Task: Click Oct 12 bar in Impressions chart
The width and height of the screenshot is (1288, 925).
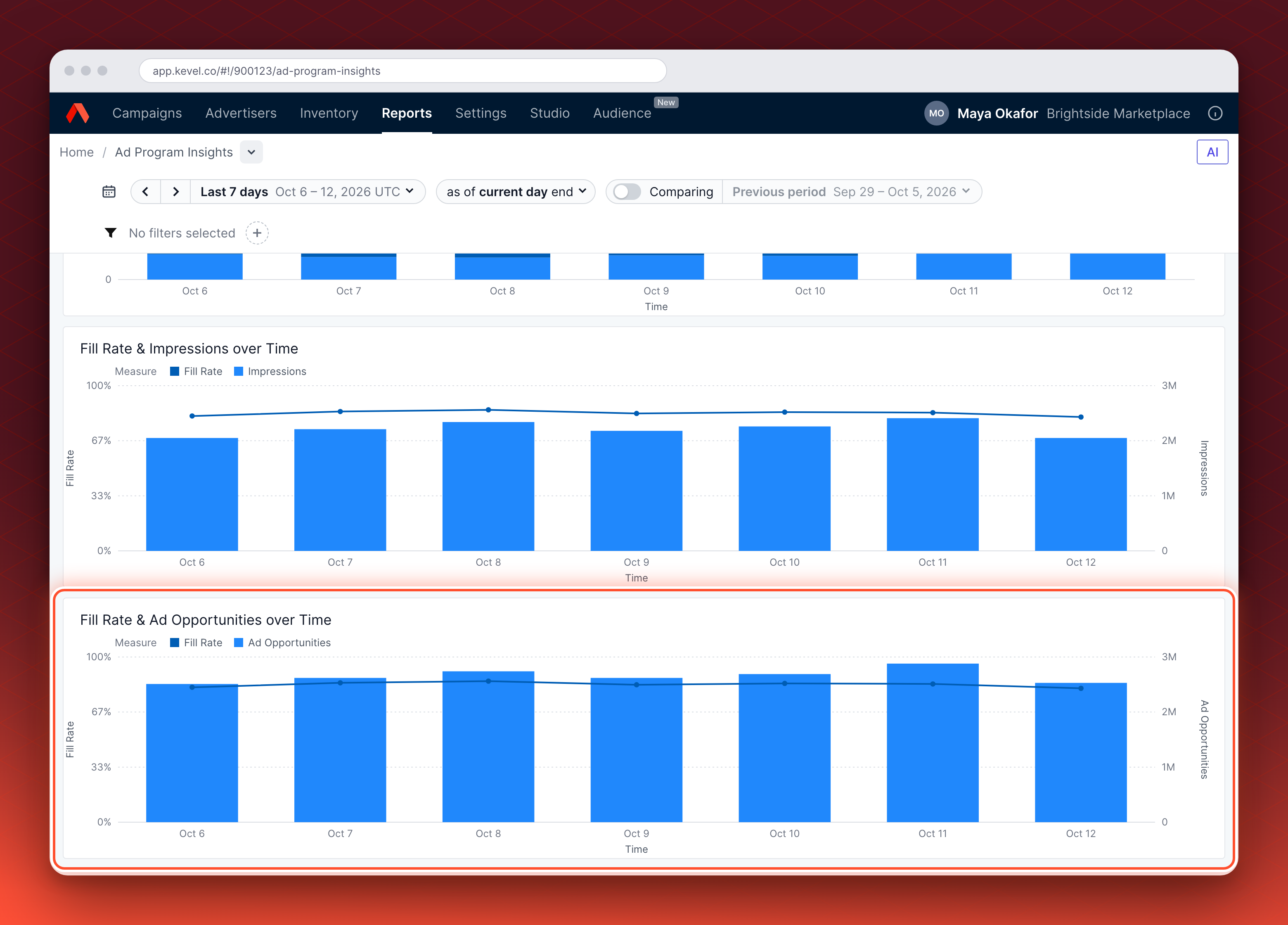Action: 1081,494
